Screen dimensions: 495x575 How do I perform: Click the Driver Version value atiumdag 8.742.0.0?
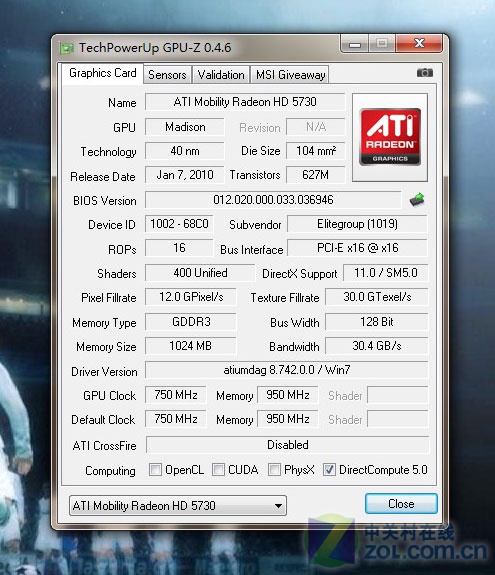287,370
